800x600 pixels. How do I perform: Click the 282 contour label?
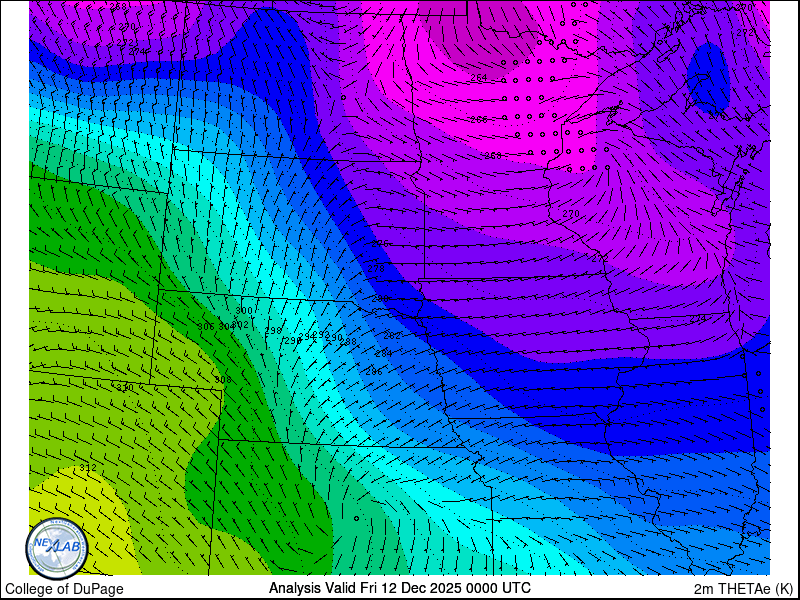coord(392,335)
